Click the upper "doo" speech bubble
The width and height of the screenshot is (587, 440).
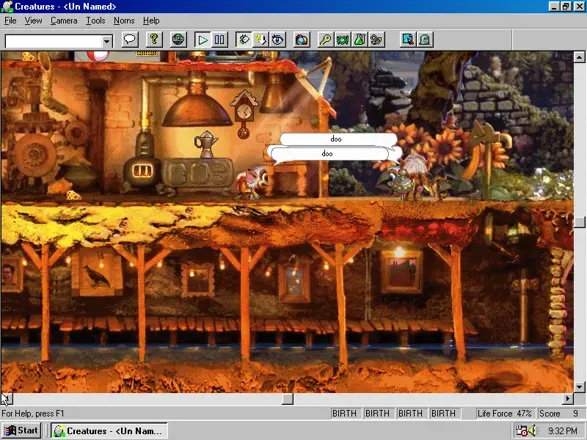pos(338,139)
